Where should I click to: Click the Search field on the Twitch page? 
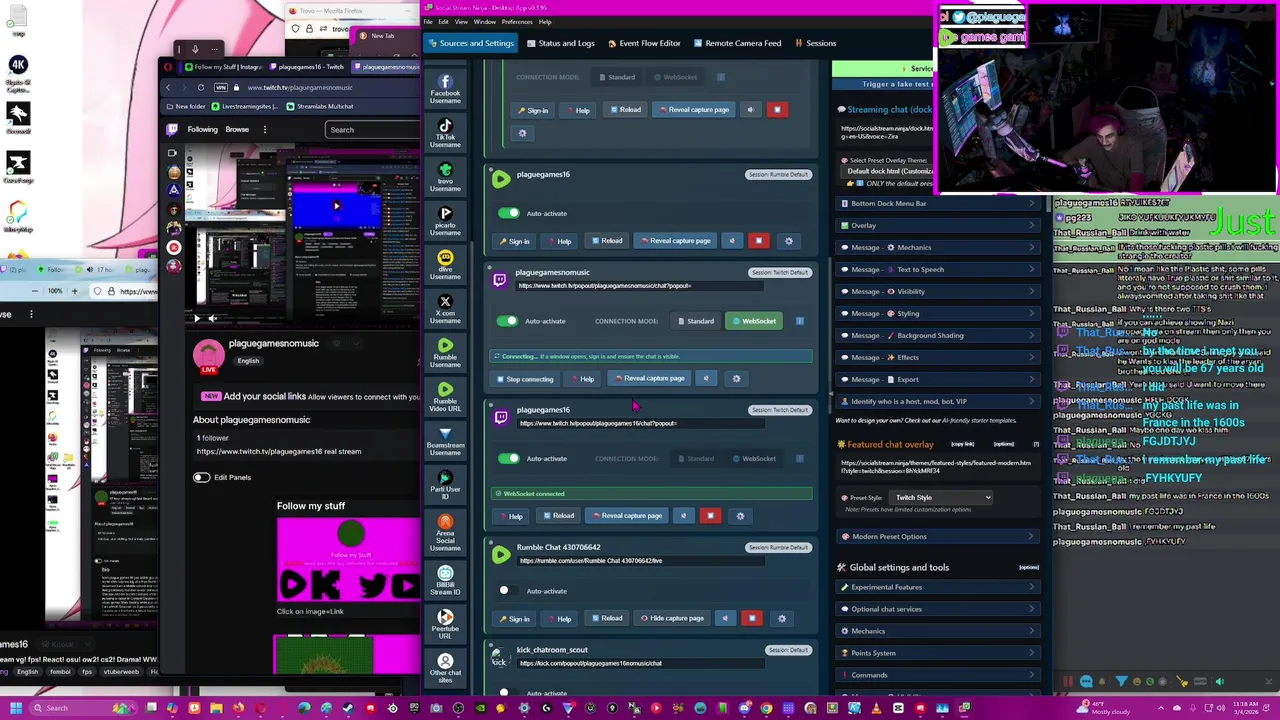374,129
